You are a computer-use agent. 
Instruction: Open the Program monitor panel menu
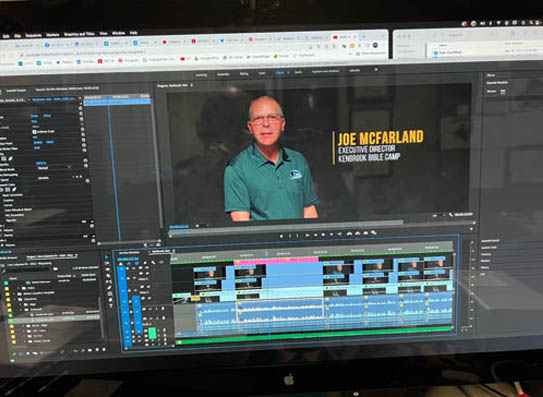point(192,85)
